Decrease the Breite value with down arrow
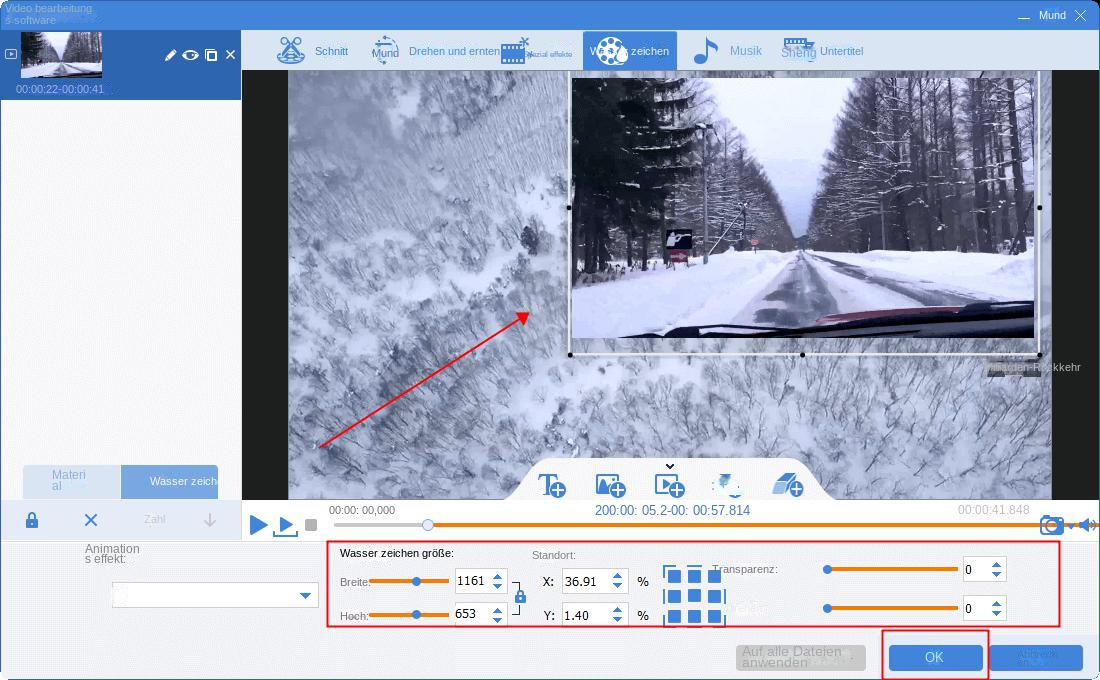Viewport: 1100px width, 680px height. (497, 586)
